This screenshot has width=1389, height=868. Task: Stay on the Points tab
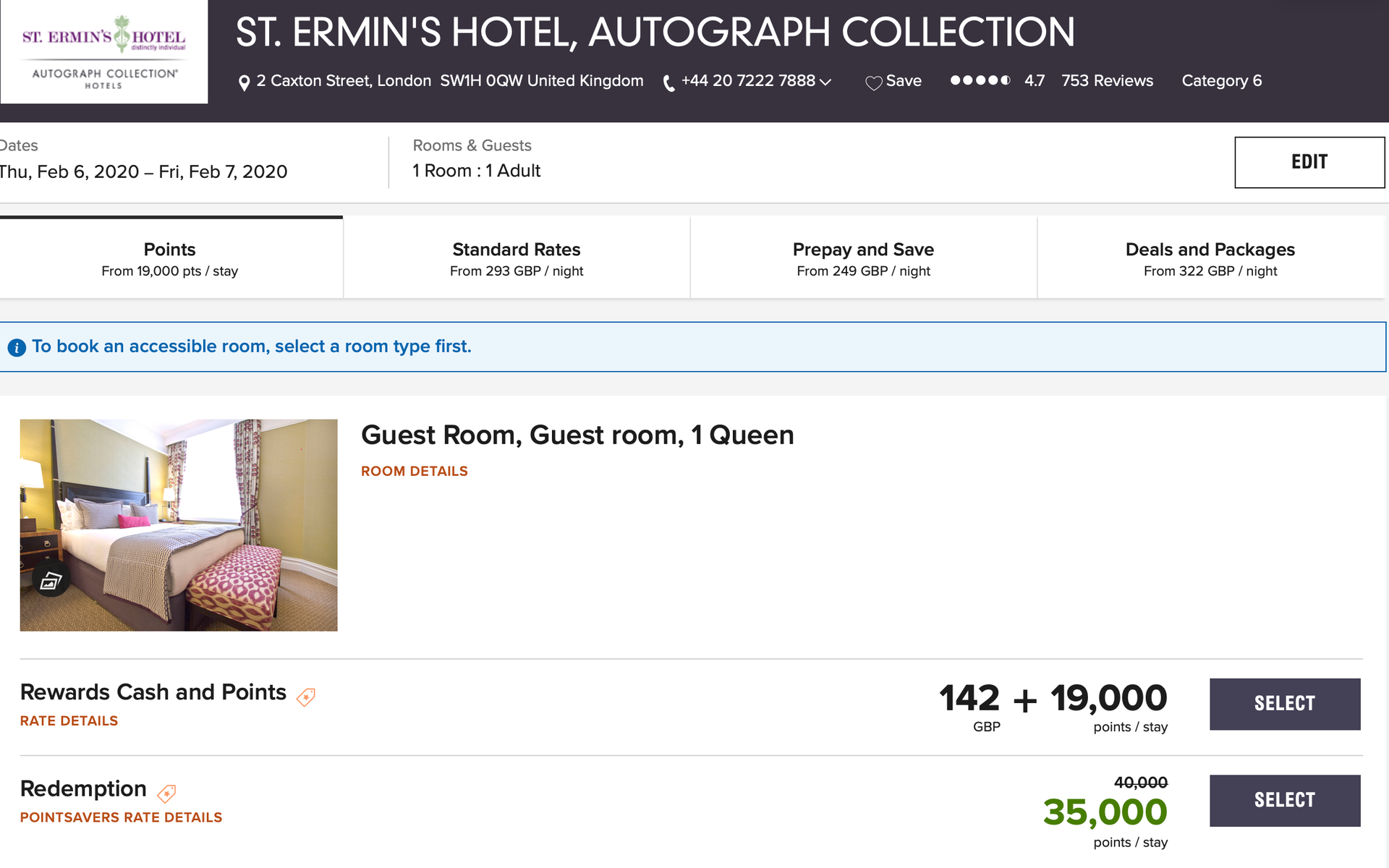(169, 258)
